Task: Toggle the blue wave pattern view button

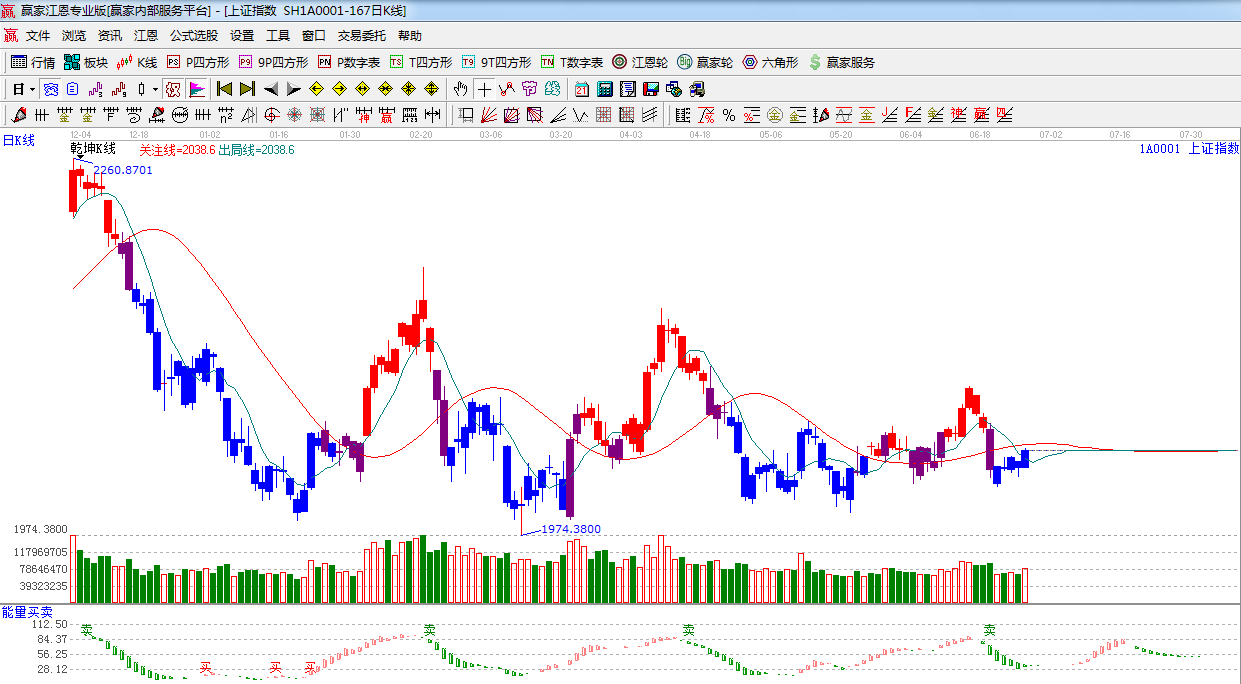Action: pyautogui.click(x=49, y=89)
